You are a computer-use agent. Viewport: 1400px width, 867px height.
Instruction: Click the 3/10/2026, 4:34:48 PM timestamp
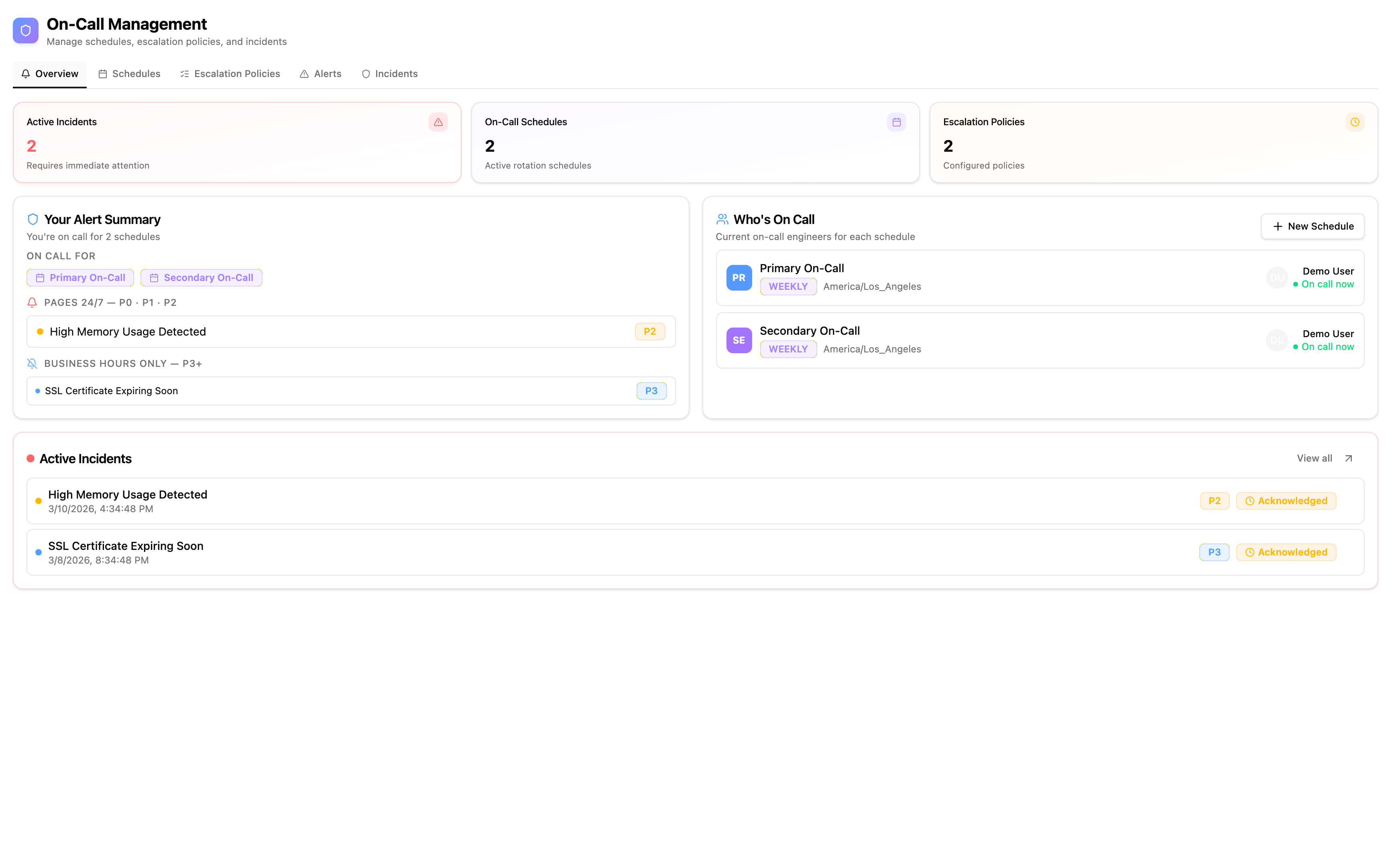(x=100, y=509)
